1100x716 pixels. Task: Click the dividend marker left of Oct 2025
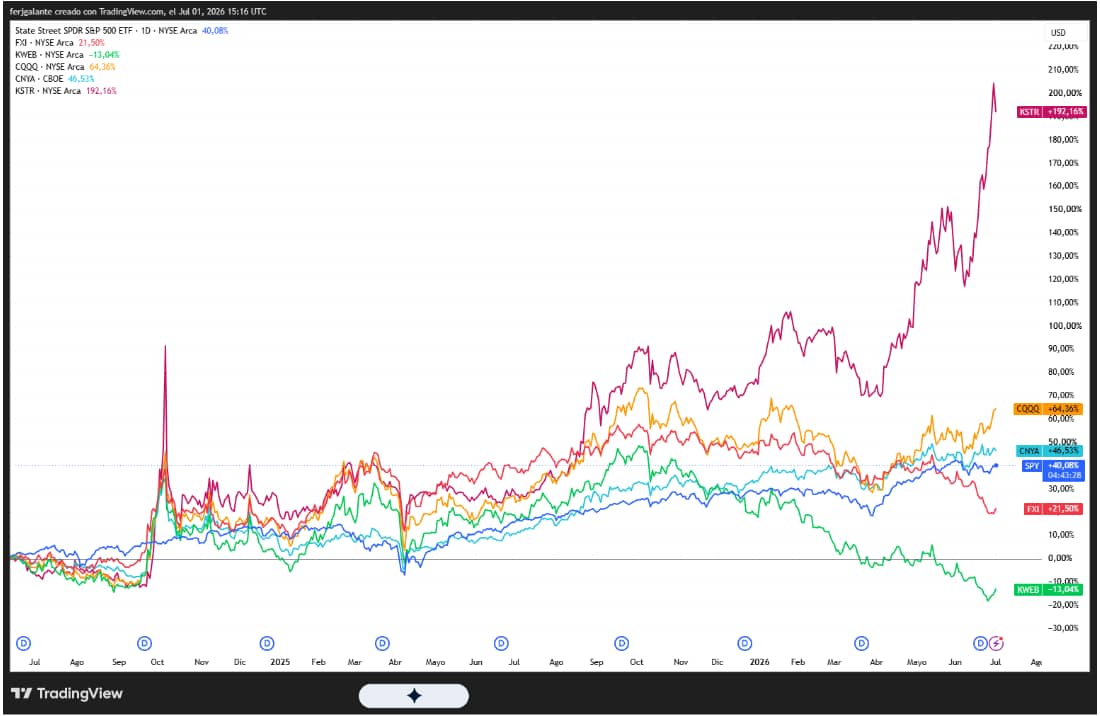(x=622, y=643)
